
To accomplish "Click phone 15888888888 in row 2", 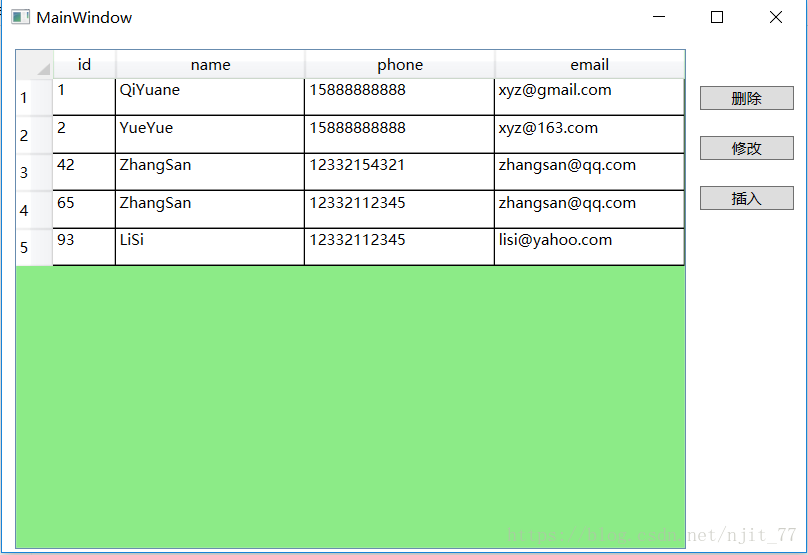I will click(x=400, y=134).
